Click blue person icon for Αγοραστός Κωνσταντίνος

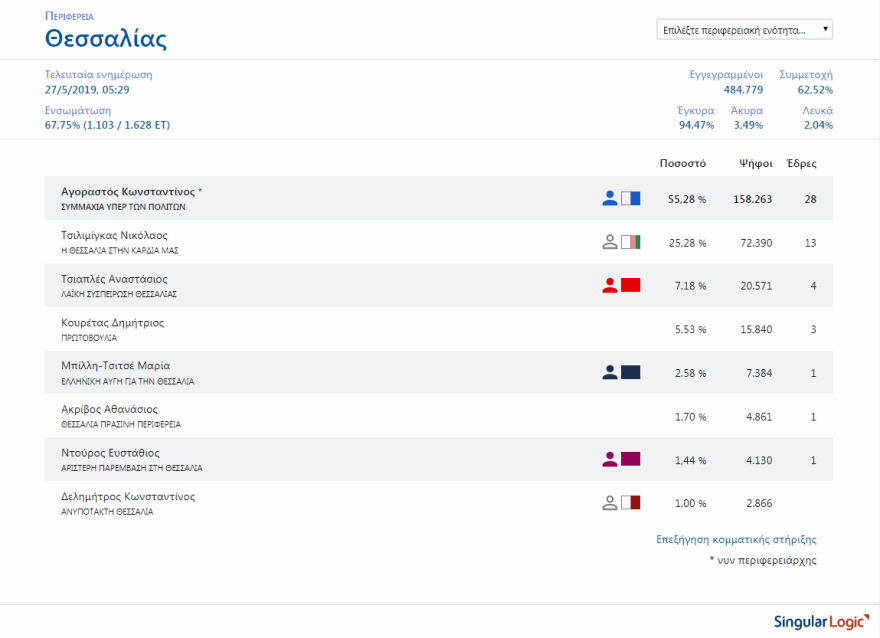(610, 199)
